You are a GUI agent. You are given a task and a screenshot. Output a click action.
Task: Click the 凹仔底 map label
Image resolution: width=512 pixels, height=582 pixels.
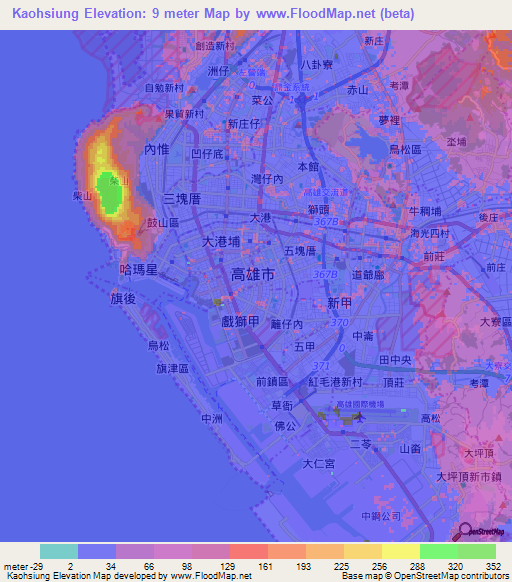pos(207,154)
